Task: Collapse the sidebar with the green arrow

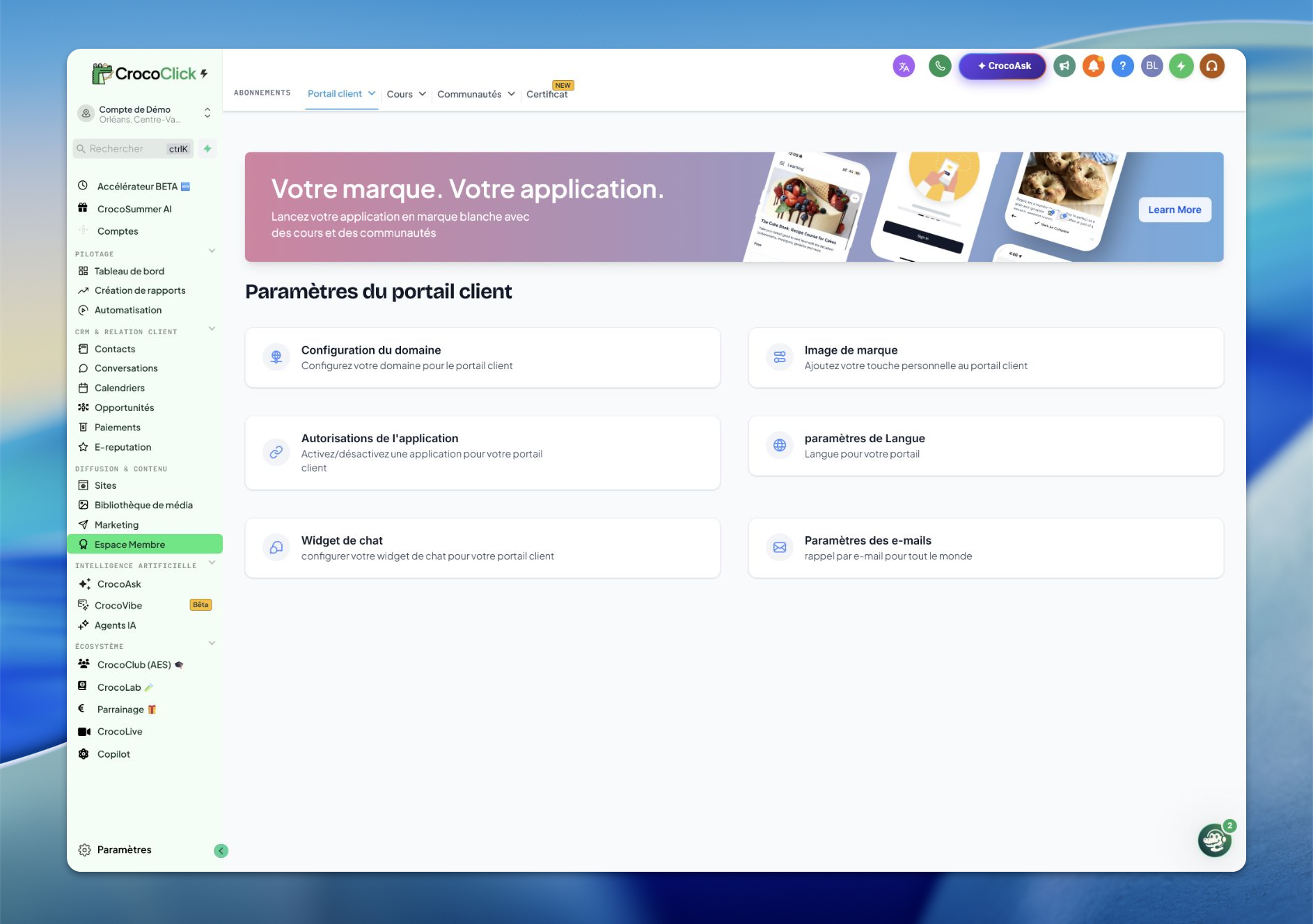Action: pyautogui.click(x=221, y=851)
